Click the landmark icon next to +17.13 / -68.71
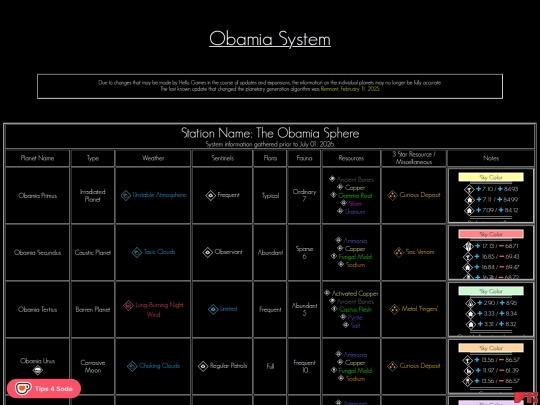 coord(468,247)
